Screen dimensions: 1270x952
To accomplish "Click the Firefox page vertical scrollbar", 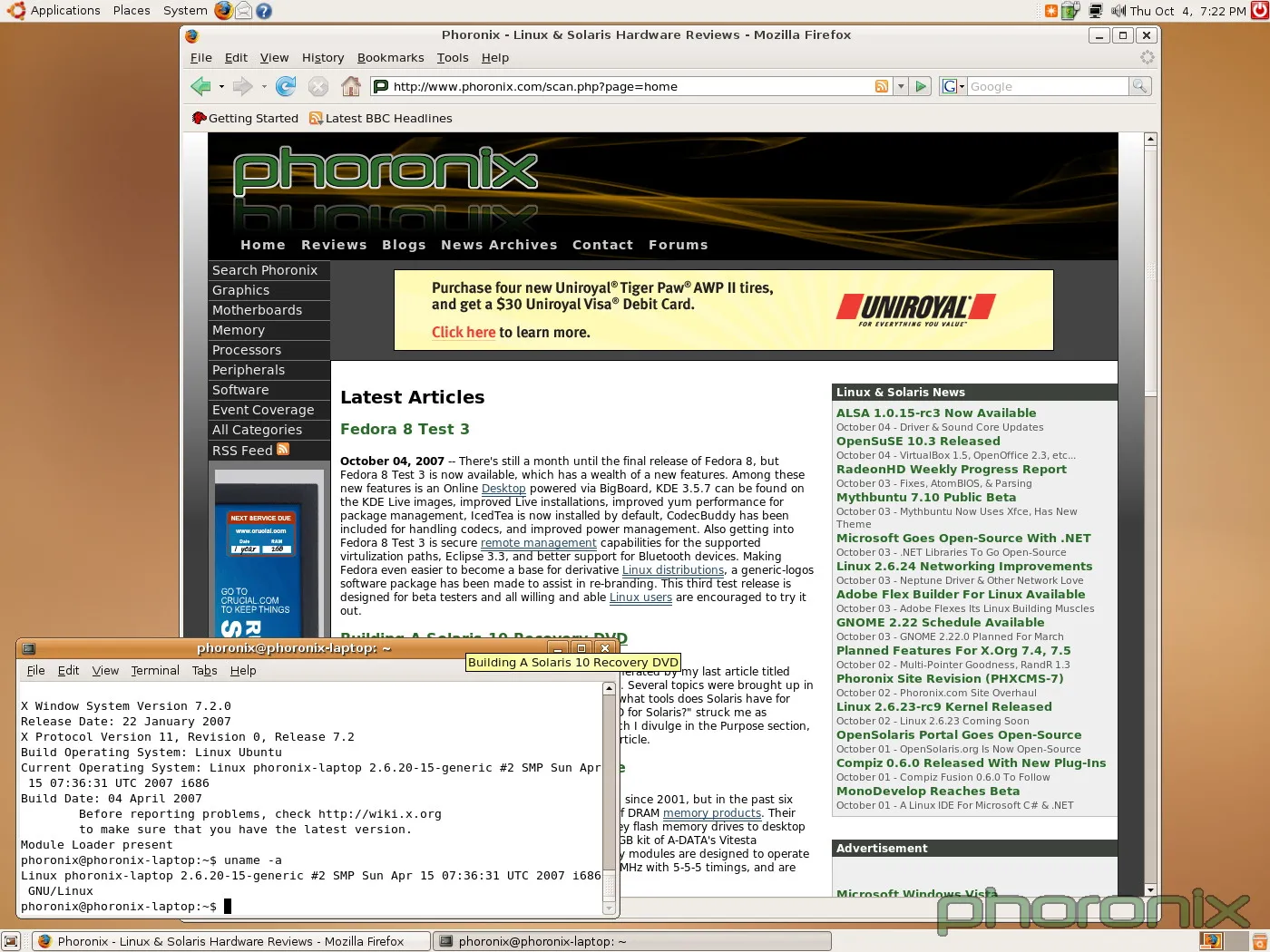I will [1150, 515].
